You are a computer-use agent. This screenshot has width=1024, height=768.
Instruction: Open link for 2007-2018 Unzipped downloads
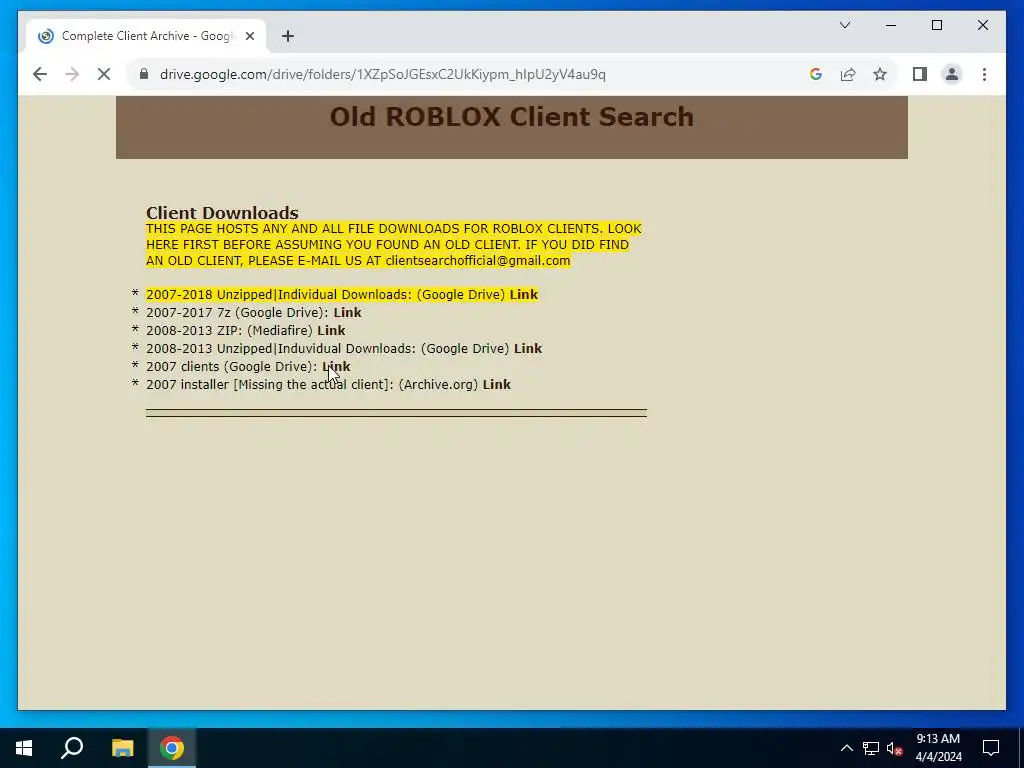(524, 295)
